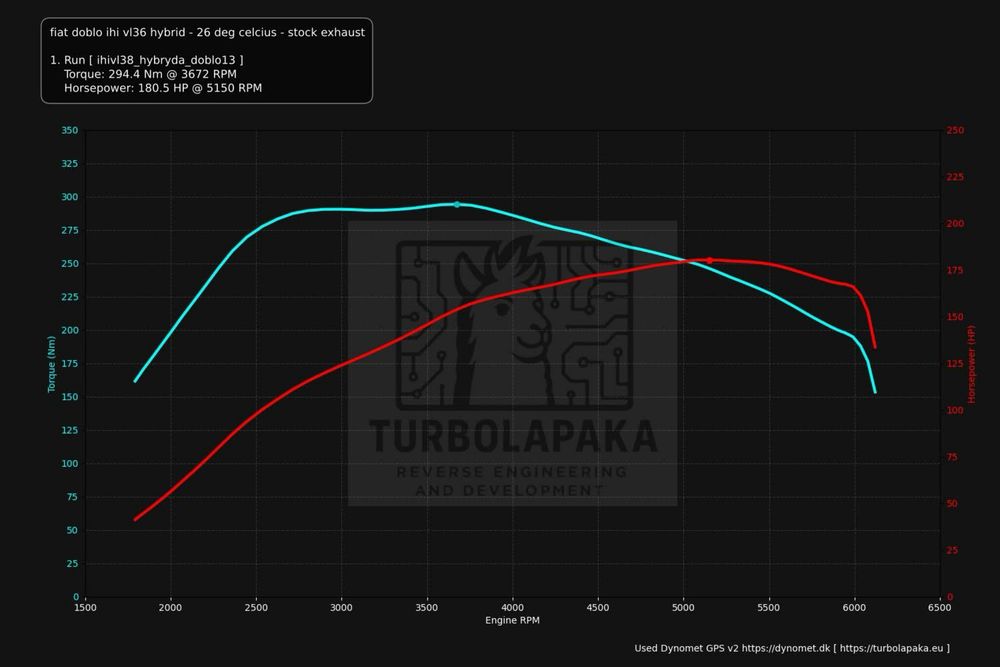Click the 6500 RPM axis tick label
1000x667 pixels.
(x=939, y=608)
